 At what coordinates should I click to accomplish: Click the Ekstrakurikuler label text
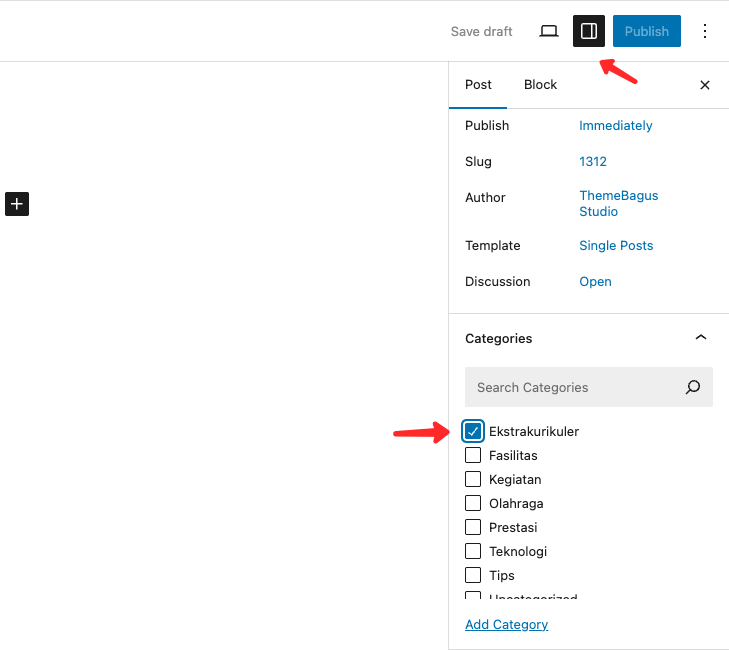pyautogui.click(x=534, y=431)
